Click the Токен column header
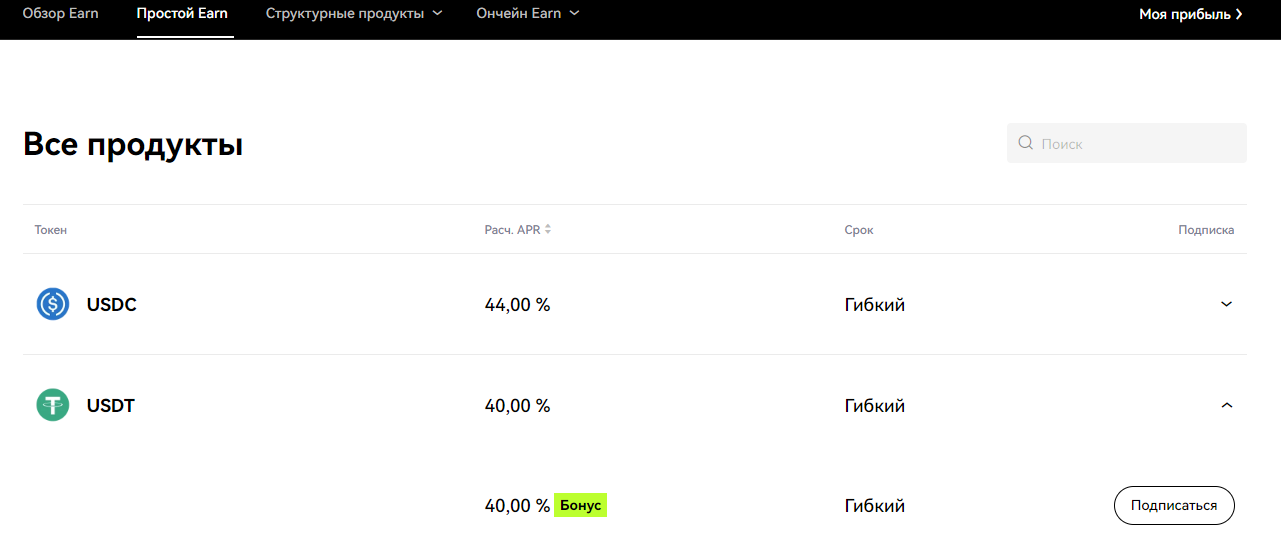This screenshot has width=1281, height=555. (51, 230)
